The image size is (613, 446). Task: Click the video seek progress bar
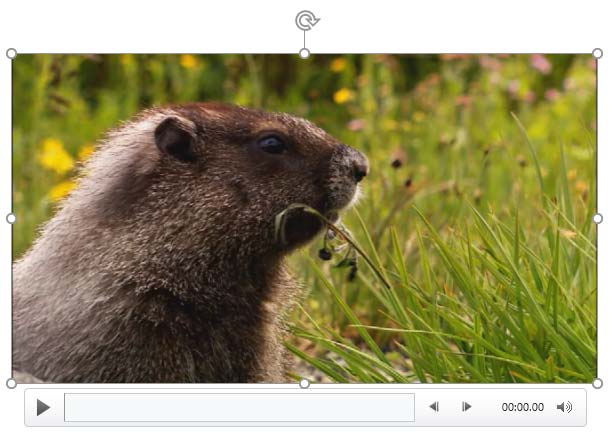click(239, 408)
